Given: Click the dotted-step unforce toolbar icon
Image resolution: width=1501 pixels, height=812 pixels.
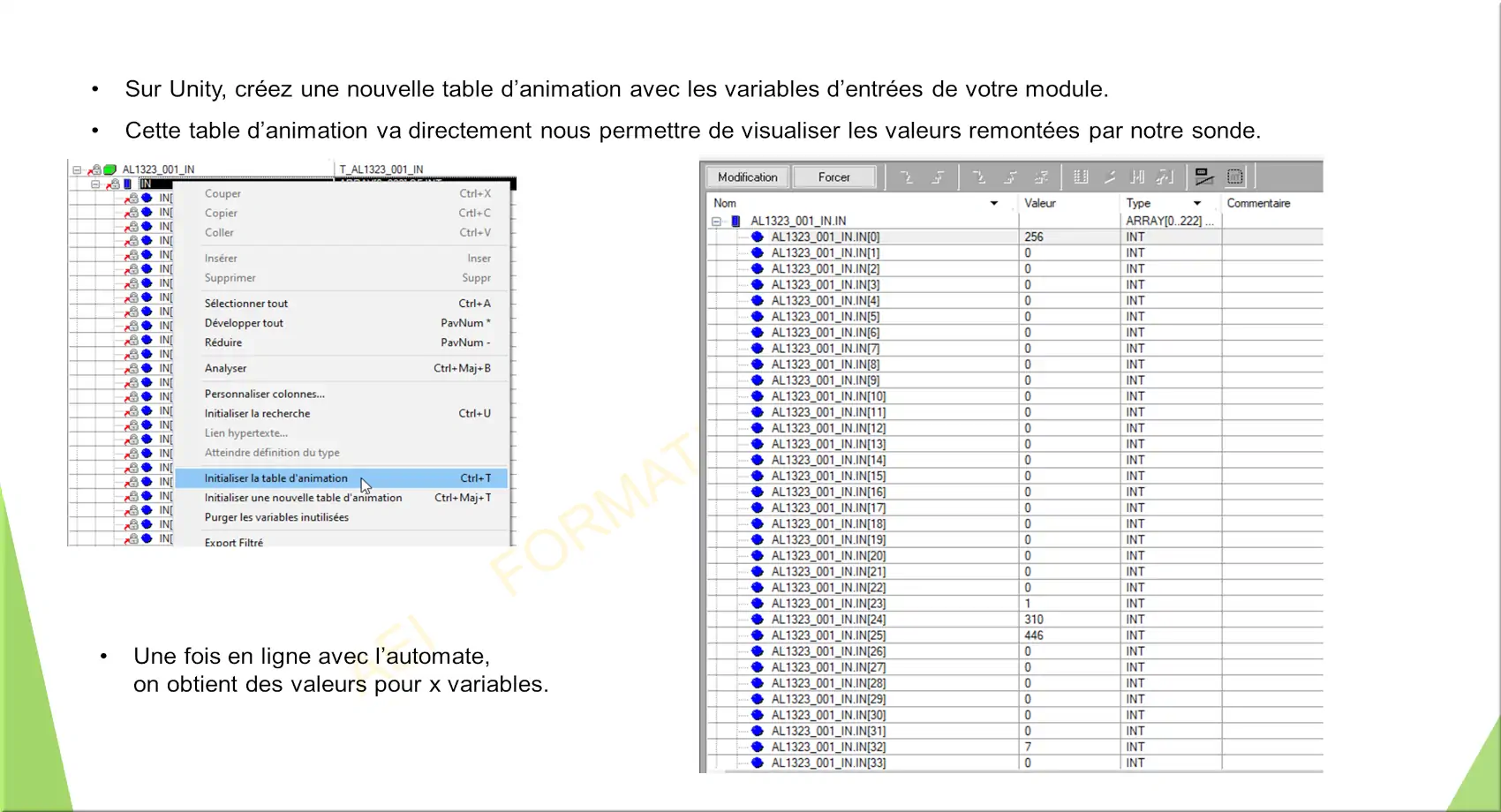Looking at the screenshot, I should click(1042, 177).
